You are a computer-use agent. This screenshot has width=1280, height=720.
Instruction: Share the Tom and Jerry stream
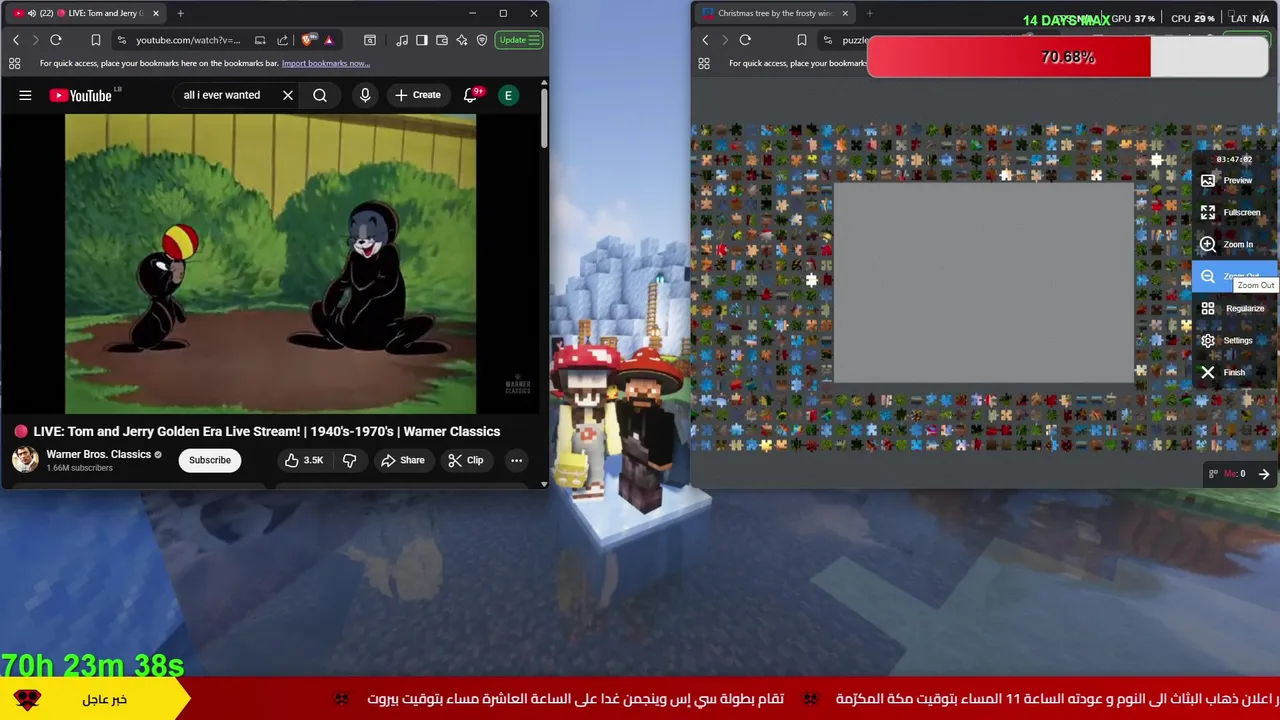pyautogui.click(x=402, y=460)
